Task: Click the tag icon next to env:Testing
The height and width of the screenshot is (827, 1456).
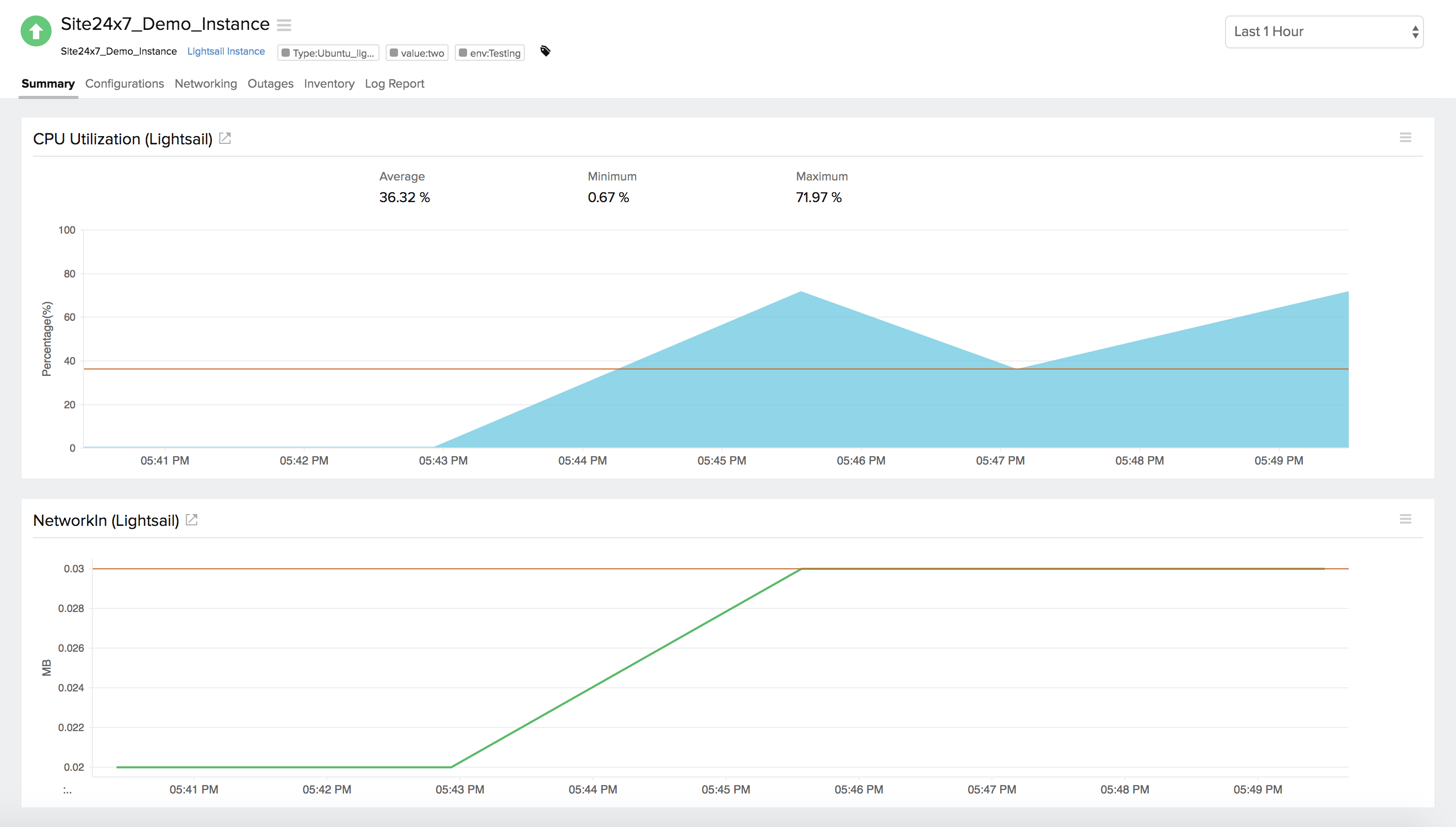Action: (x=545, y=51)
